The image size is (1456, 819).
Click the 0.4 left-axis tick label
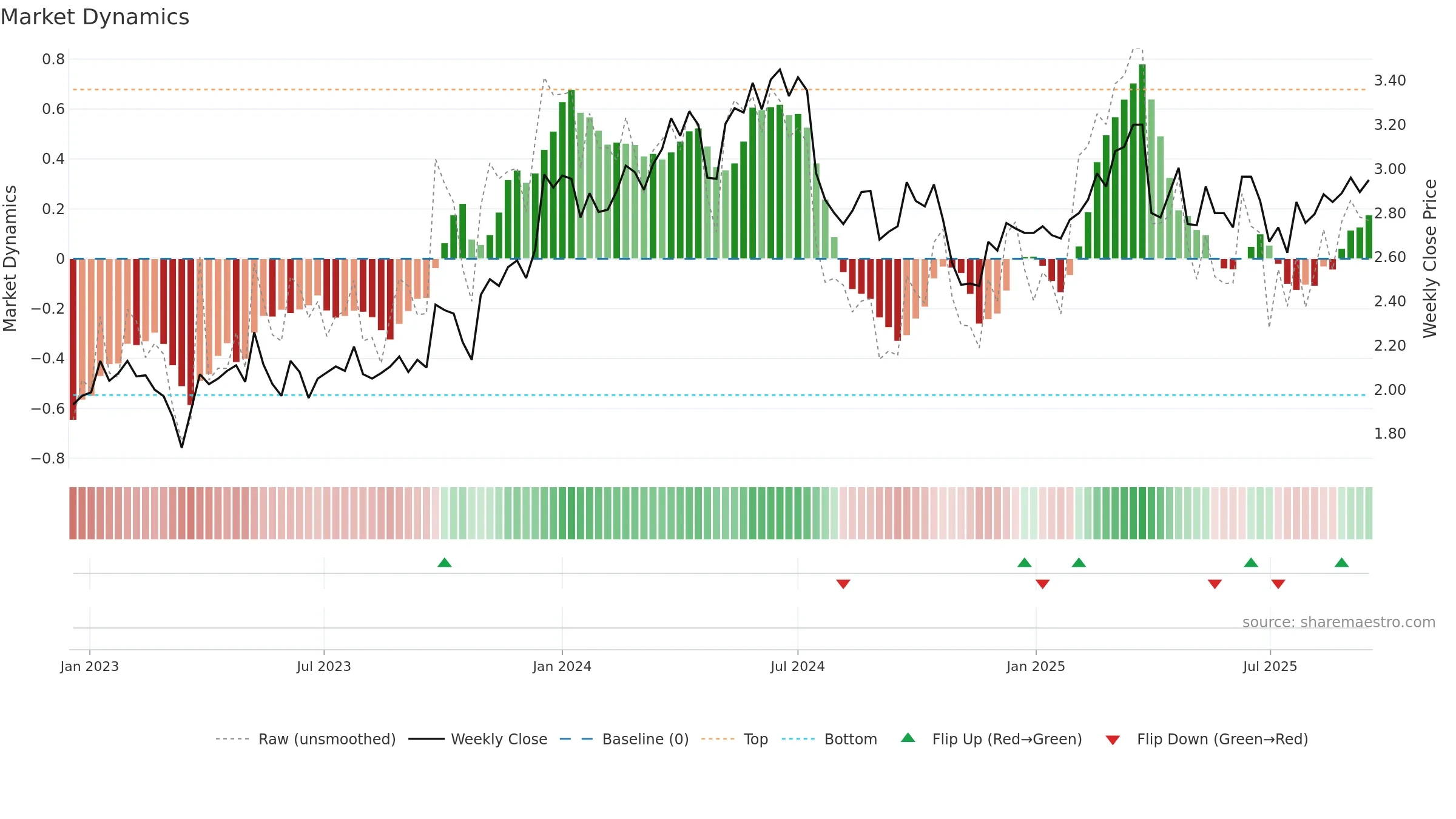coord(53,159)
